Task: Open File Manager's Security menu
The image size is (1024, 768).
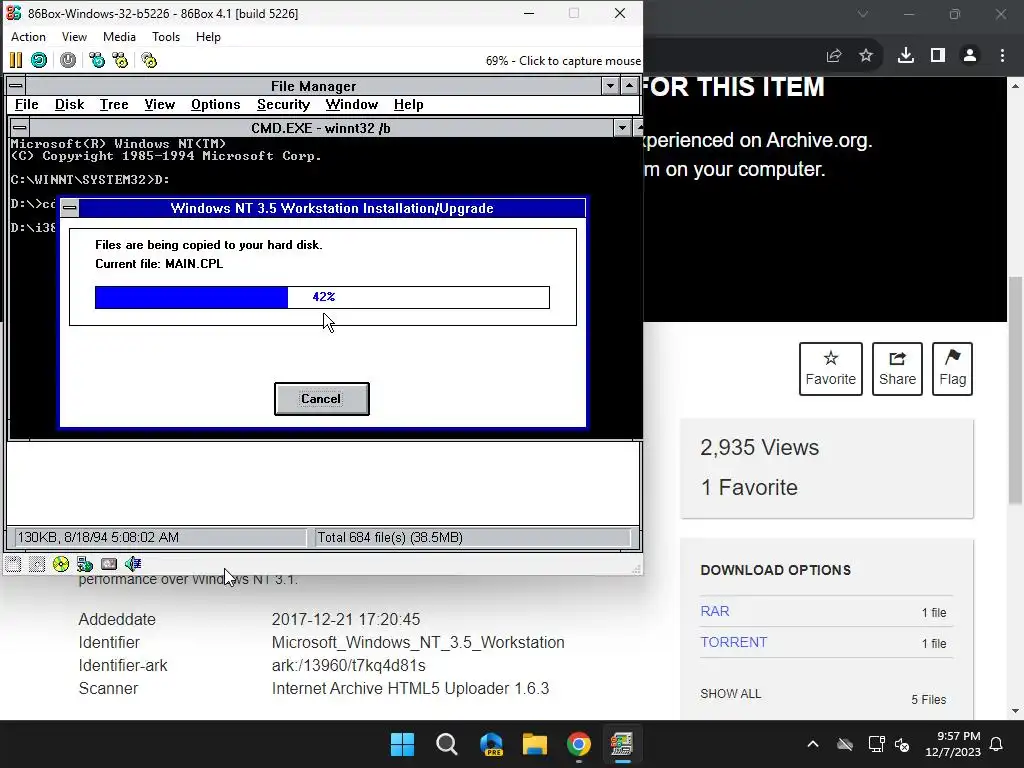Action: (283, 104)
